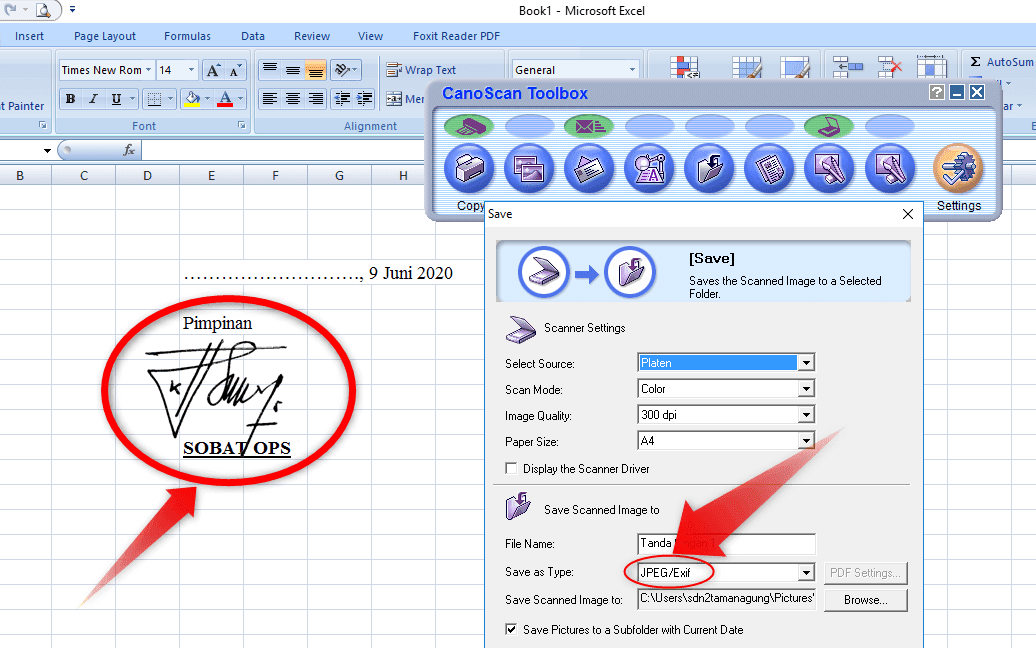Screen dimensions: 1036x648
Task: Click the Save Scanned Image to path field
Action: click(726, 599)
